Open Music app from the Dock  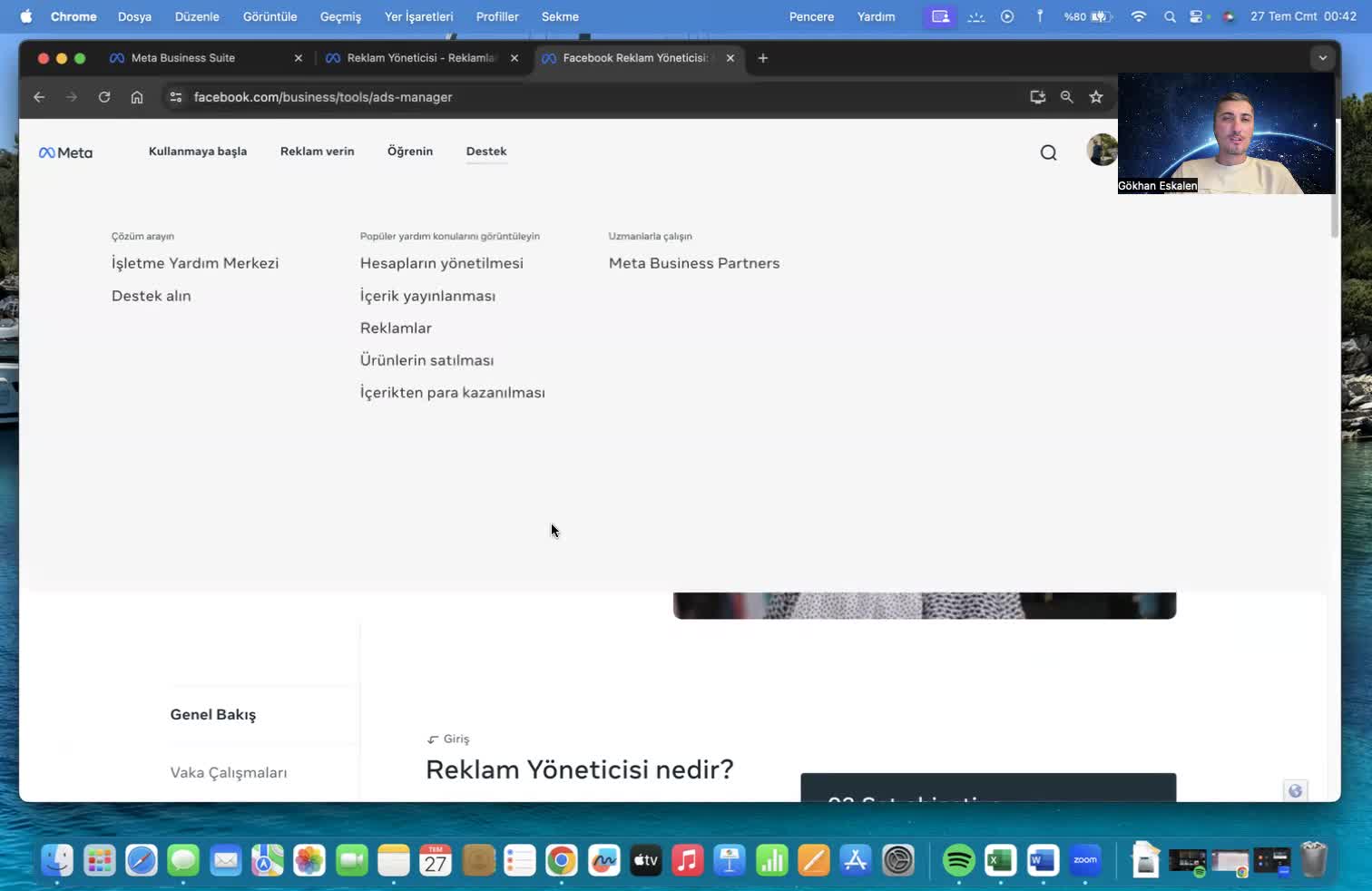point(688,860)
